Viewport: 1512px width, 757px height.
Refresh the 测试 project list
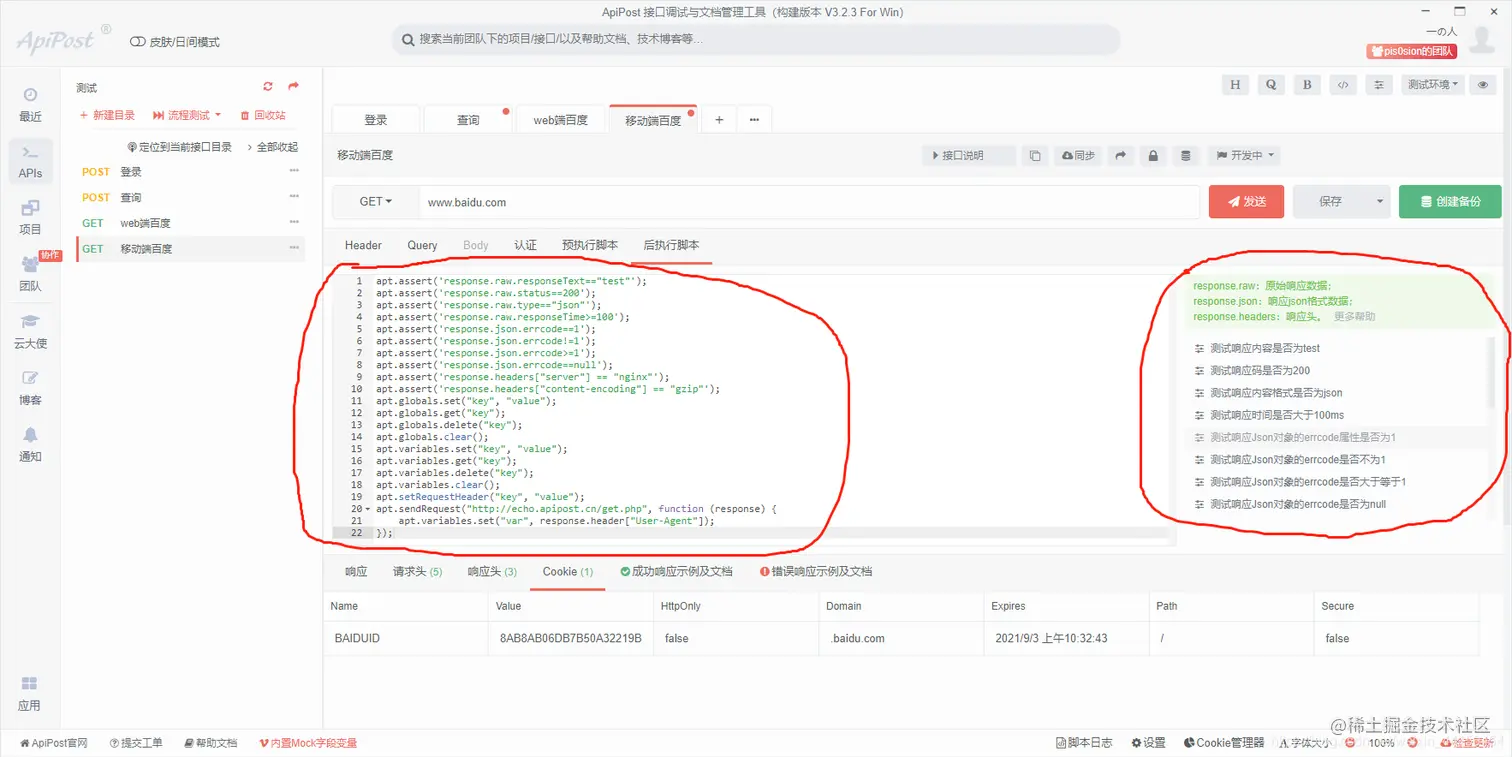tap(268, 87)
